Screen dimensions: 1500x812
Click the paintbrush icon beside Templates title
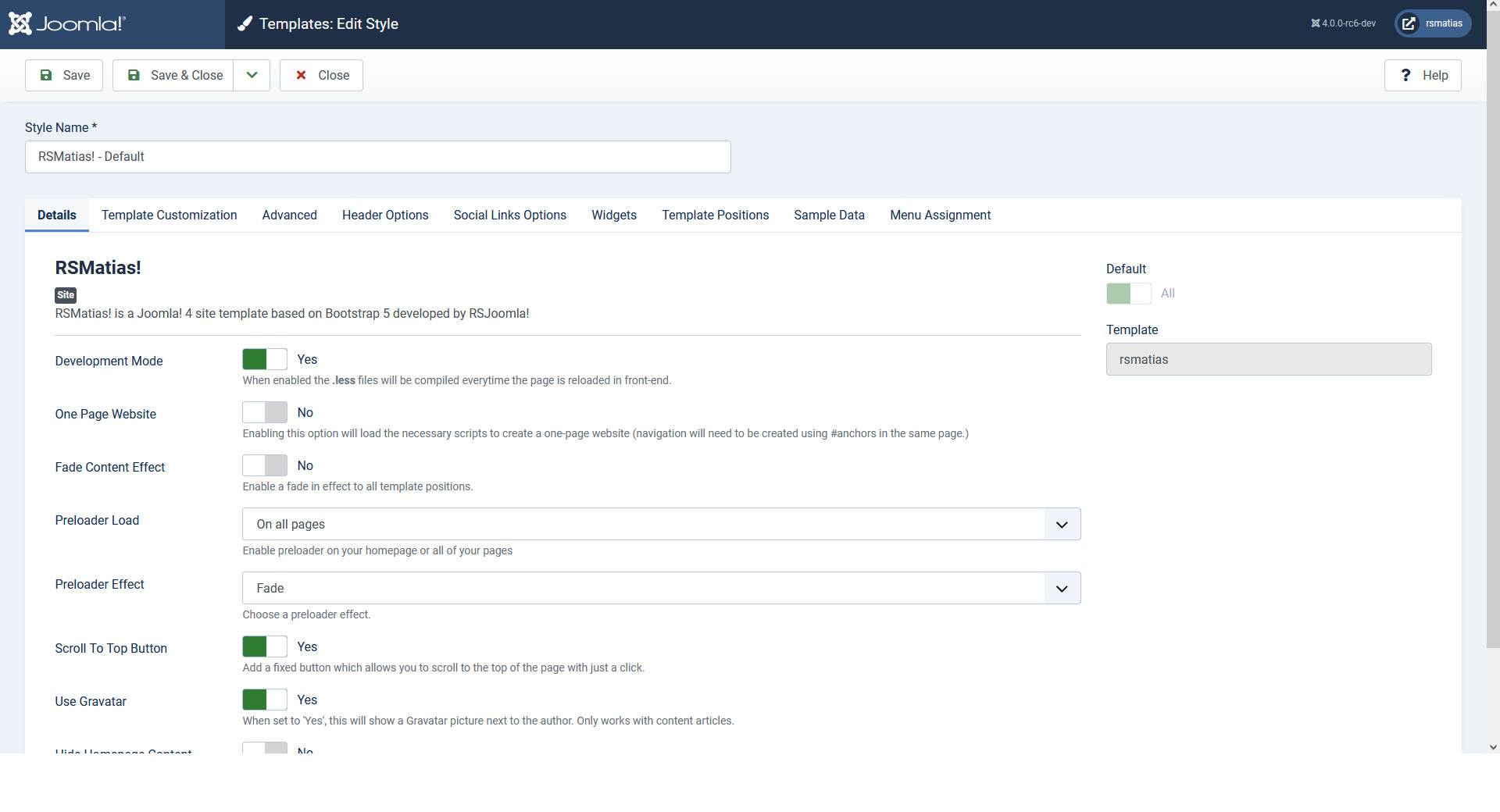[245, 23]
